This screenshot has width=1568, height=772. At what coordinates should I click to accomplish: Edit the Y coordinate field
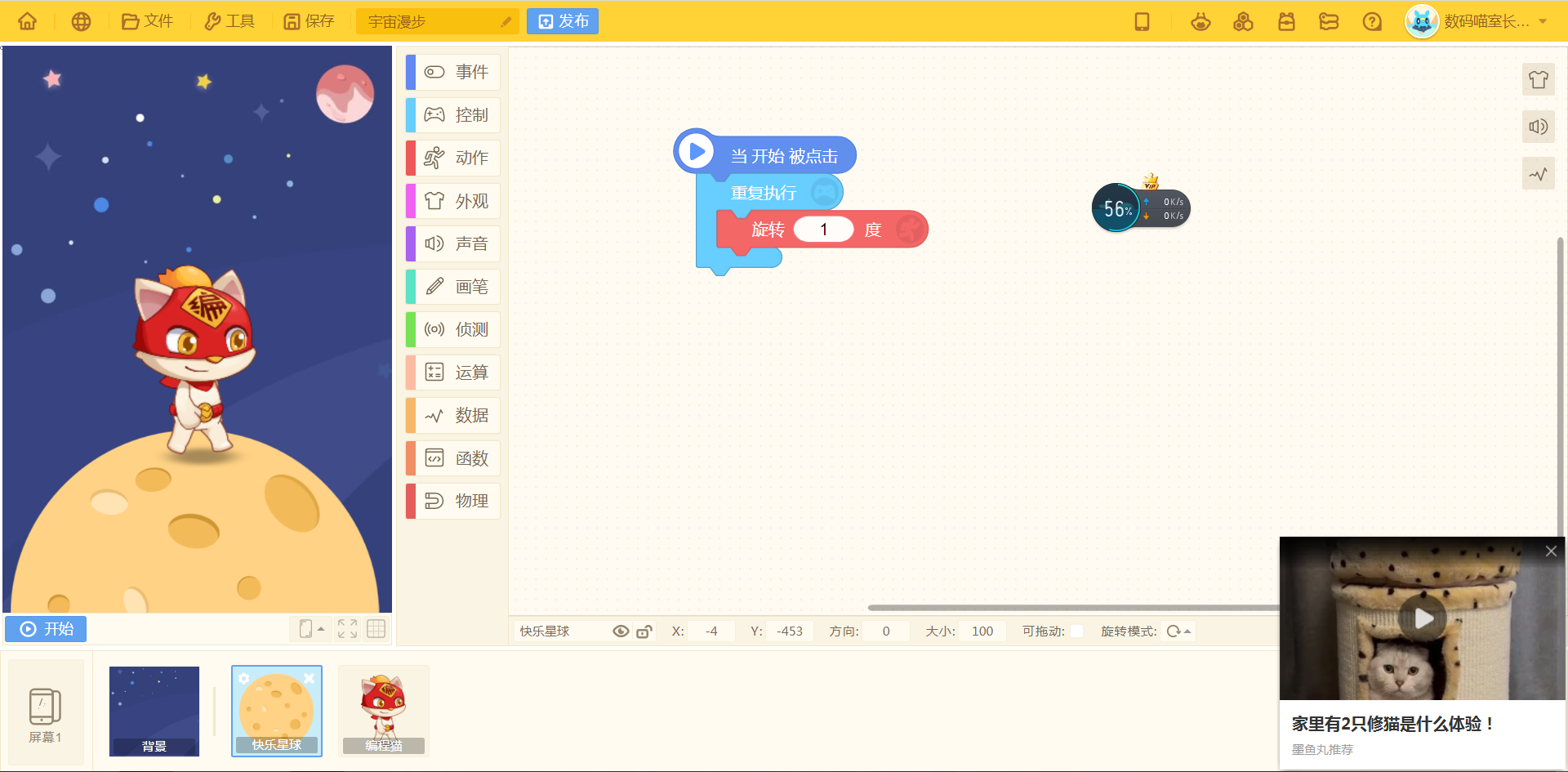790,631
